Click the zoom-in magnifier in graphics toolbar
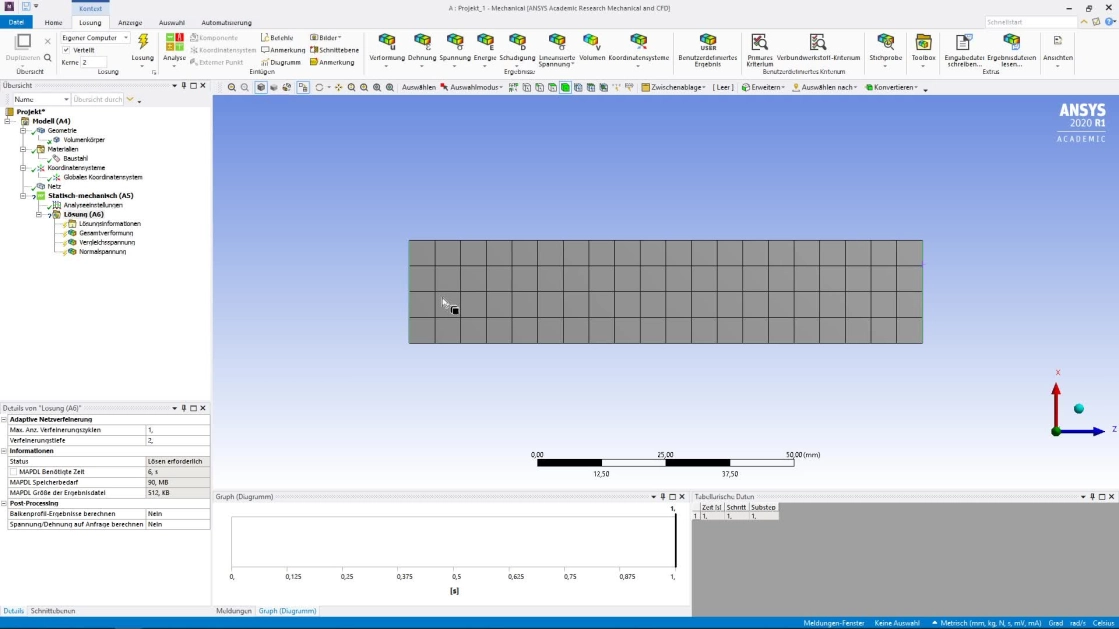The width and height of the screenshot is (1119, 629). click(232, 87)
